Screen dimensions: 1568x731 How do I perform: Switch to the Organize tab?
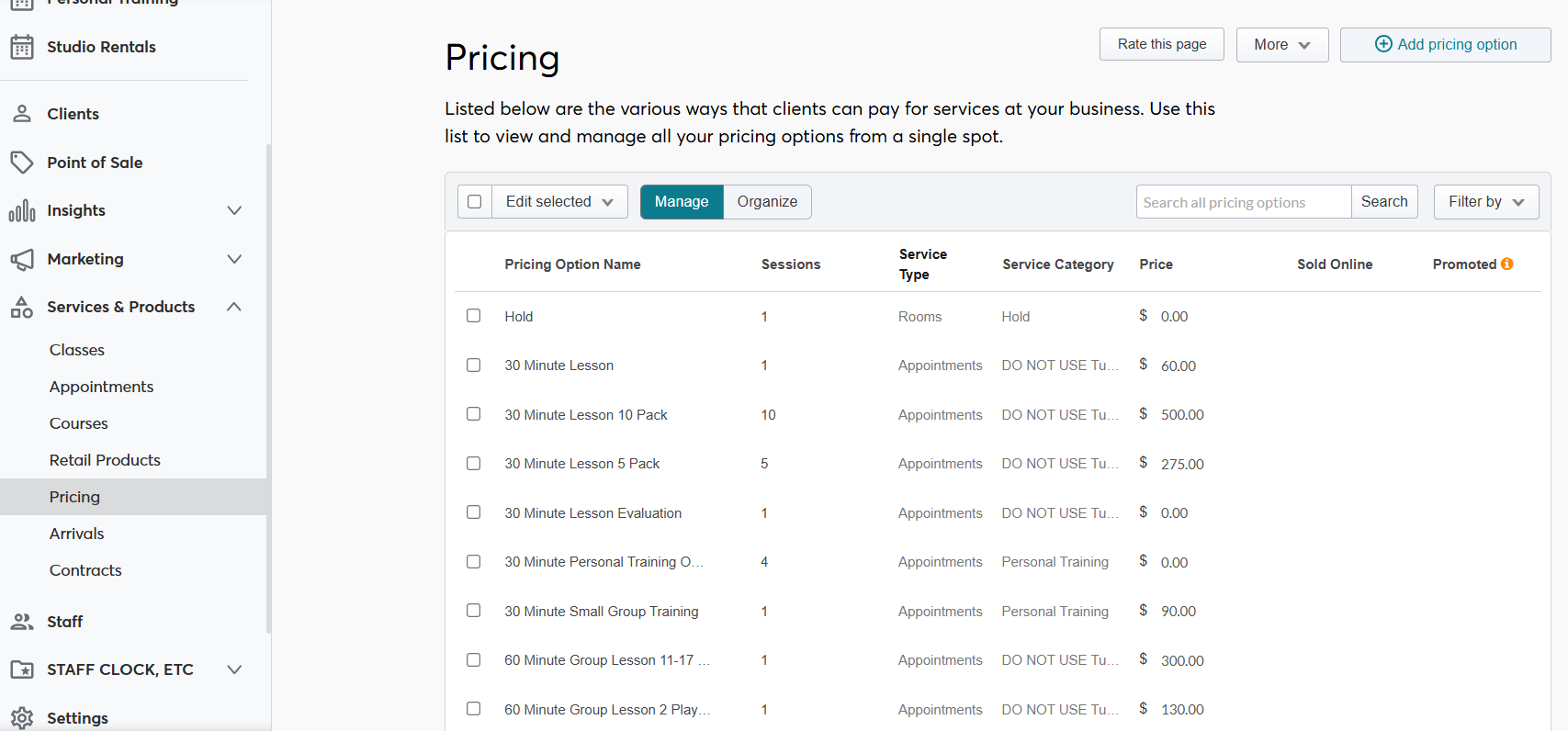767,202
